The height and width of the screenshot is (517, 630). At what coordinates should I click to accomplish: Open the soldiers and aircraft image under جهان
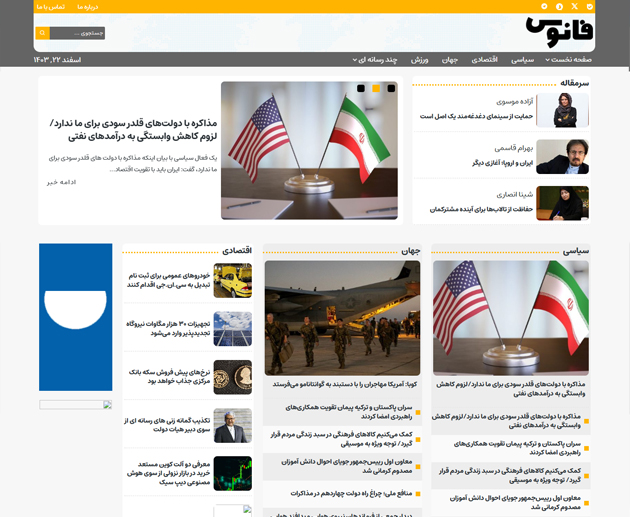(x=342, y=318)
